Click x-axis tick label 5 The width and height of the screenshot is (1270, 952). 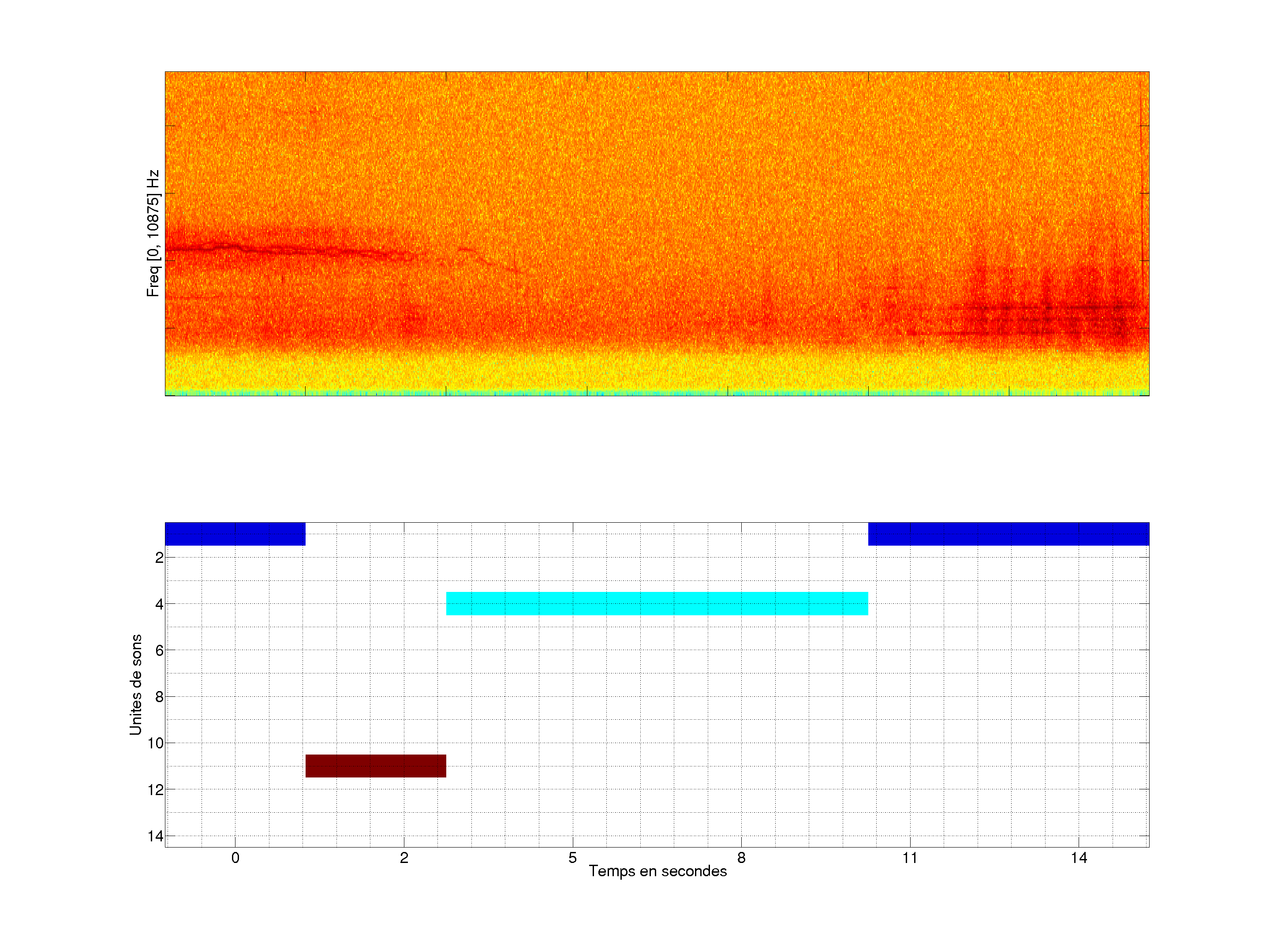[572, 858]
